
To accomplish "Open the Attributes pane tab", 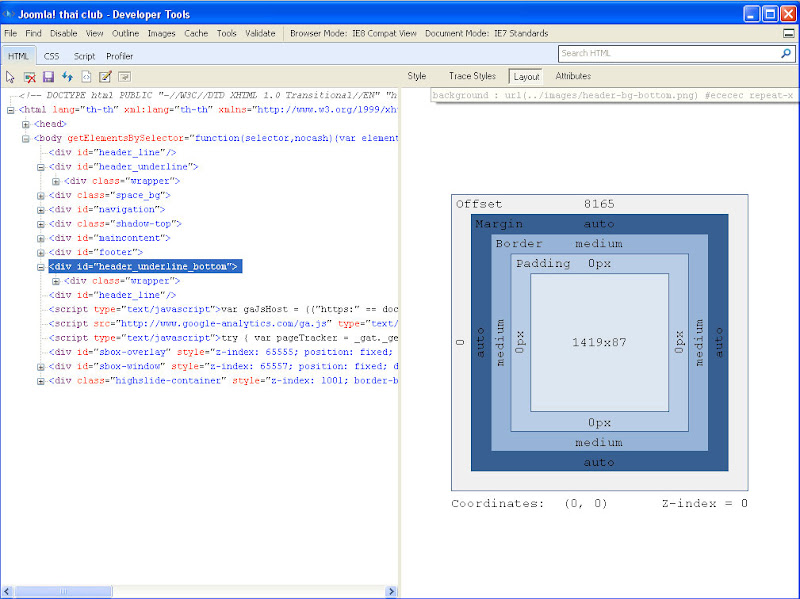I will [x=573, y=76].
